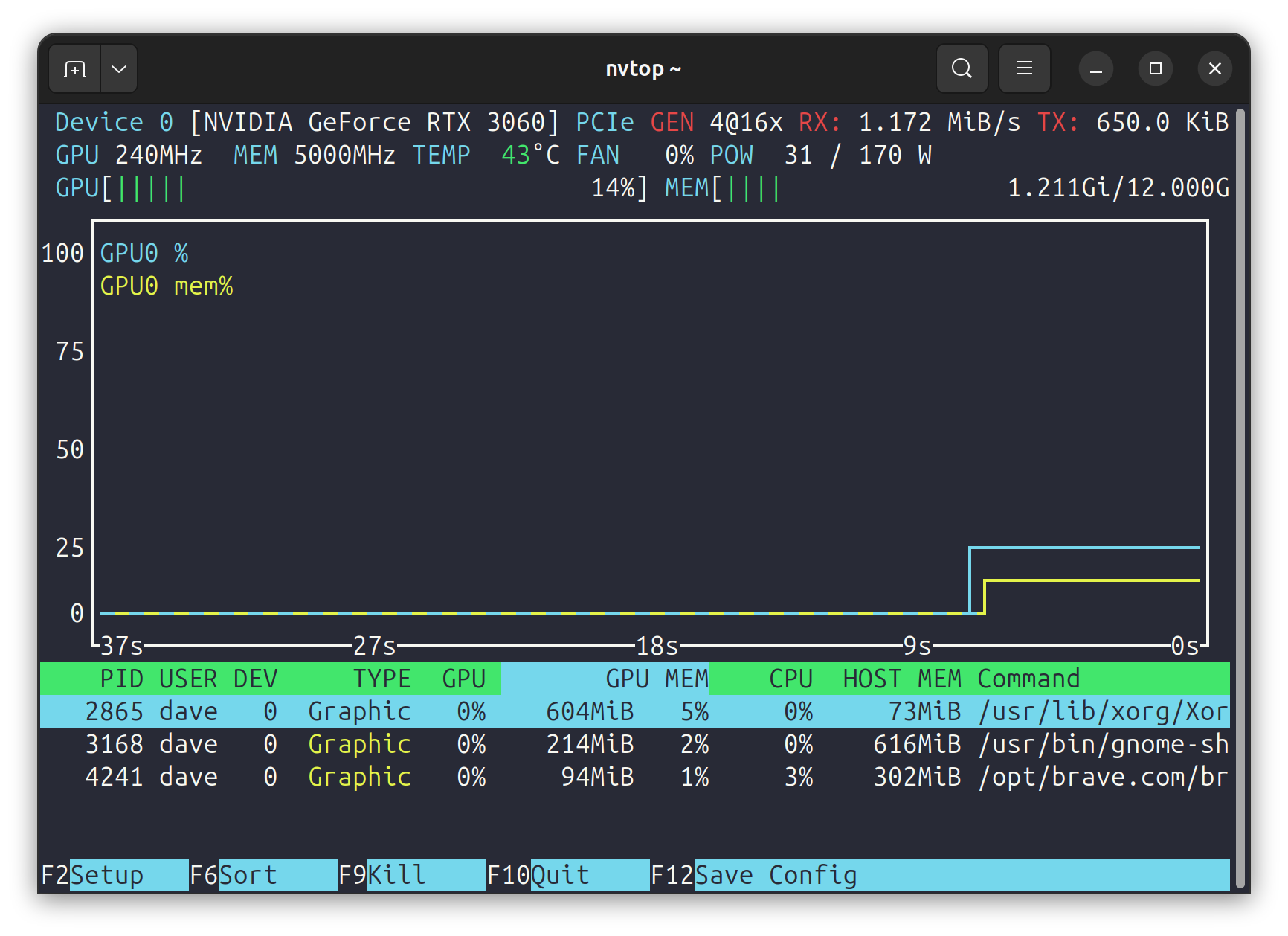
Task: Click the 214MiB GPU memory value
Action: coord(590,744)
